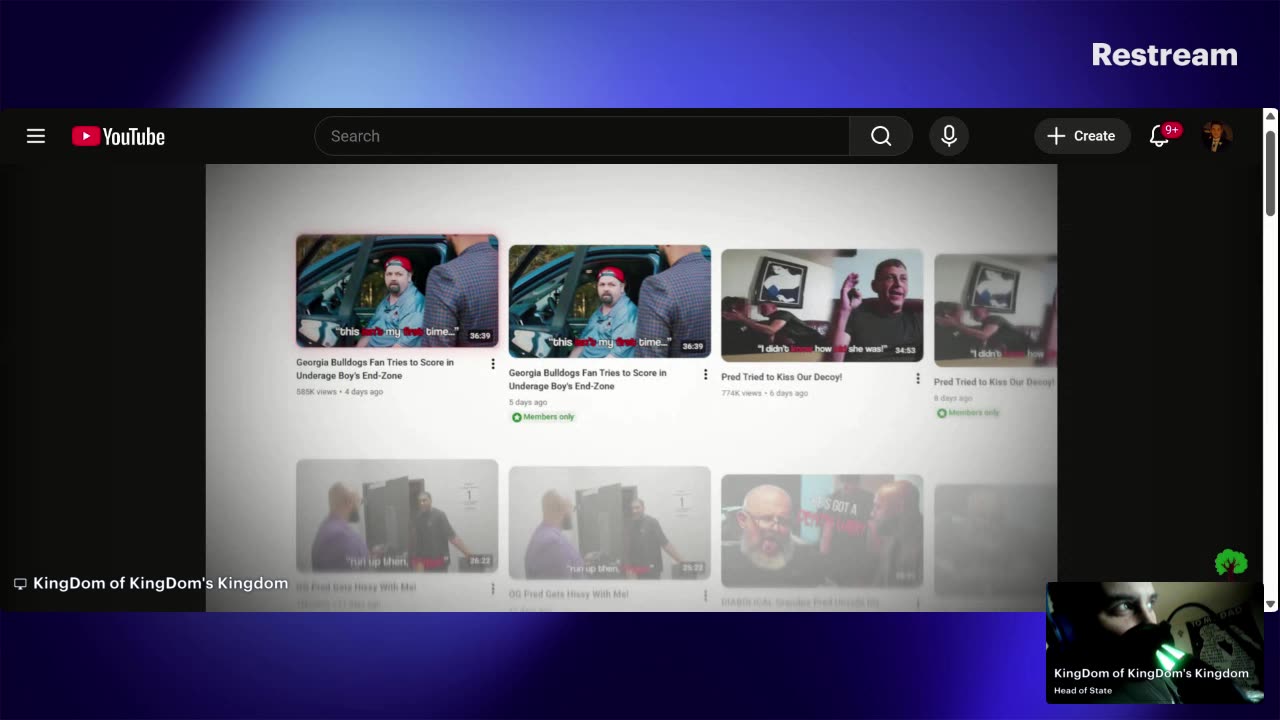Open the notifications bell

click(1159, 136)
